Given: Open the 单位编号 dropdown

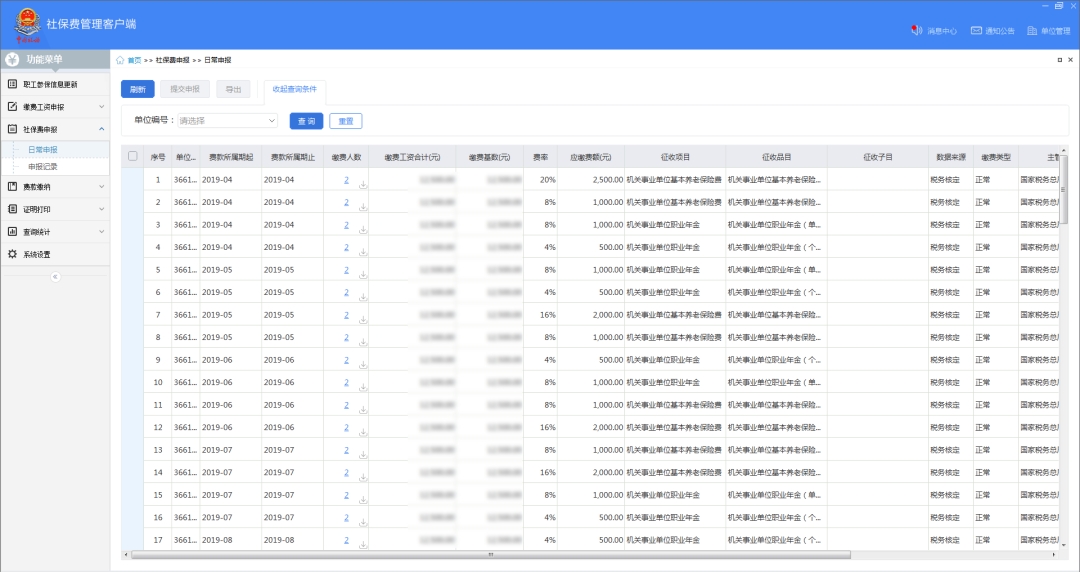Looking at the screenshot, I should point(227,121).
